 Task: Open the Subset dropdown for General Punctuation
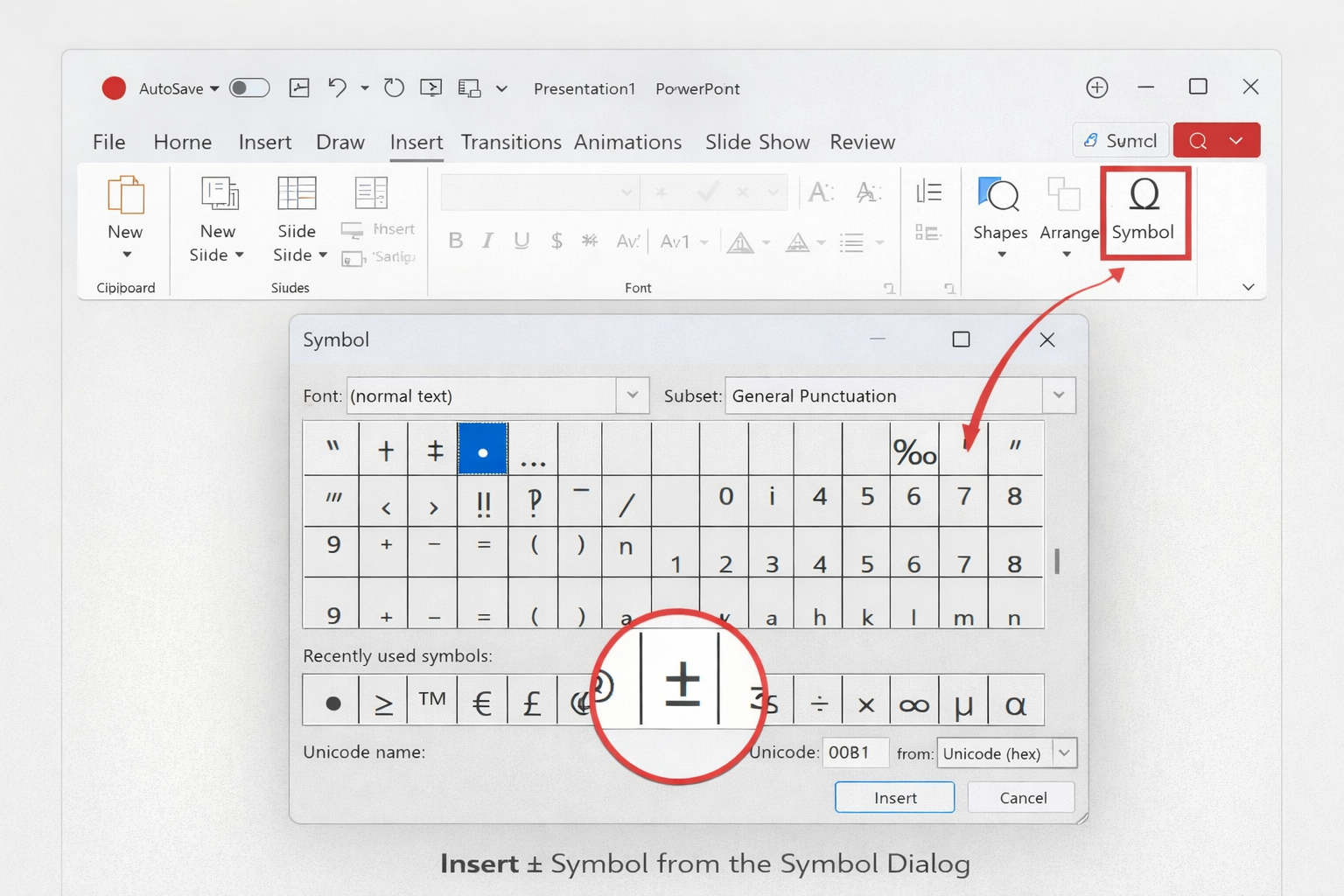coord(1059,395)
